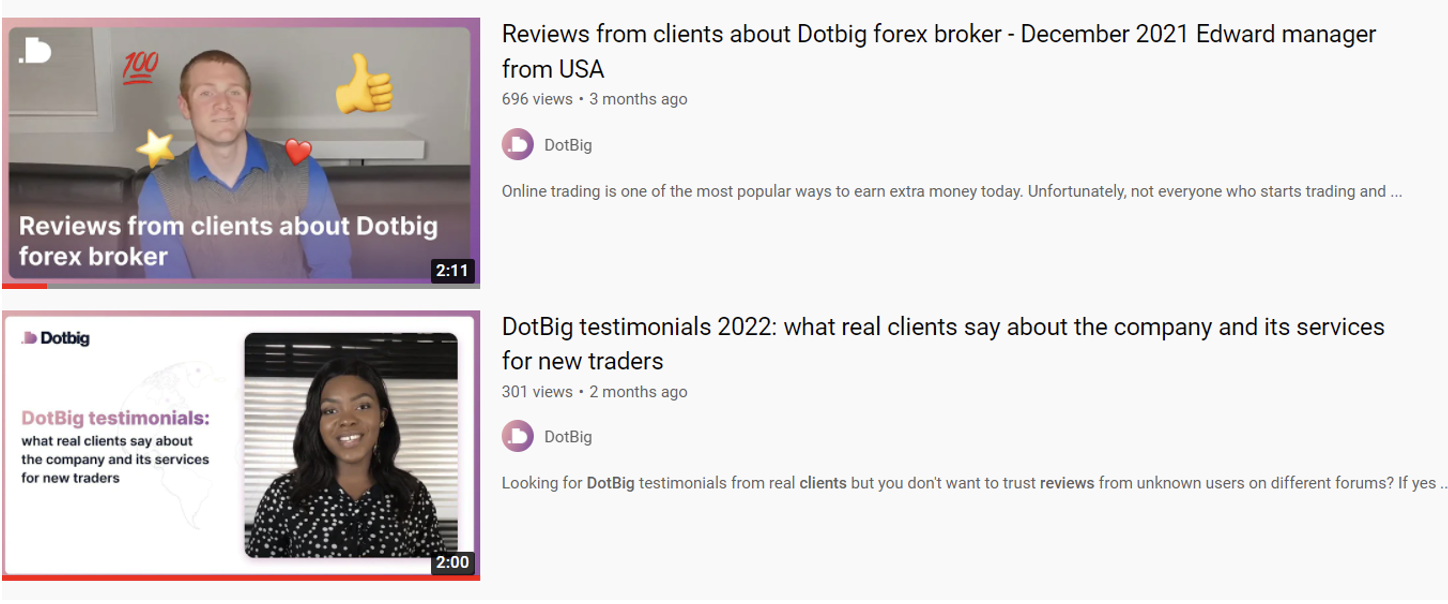Image resolution: width=1448 pixels, height=604 pixels.
Task: Open the DotBig testimonials 2022 video title
Action: tap(943, 344)
